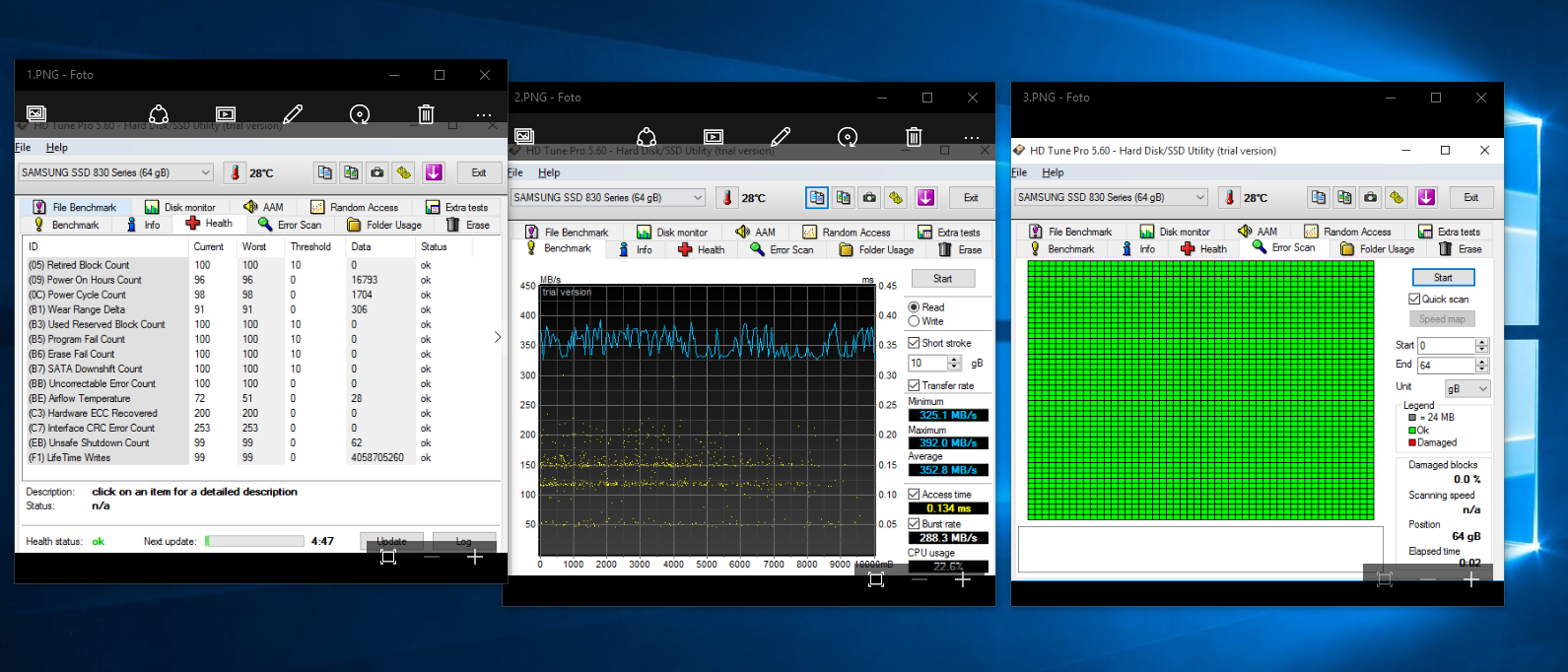Zoom in with plus icon in 1.PNG window
The image size is (1568, 672).
[x=475, y=558]
